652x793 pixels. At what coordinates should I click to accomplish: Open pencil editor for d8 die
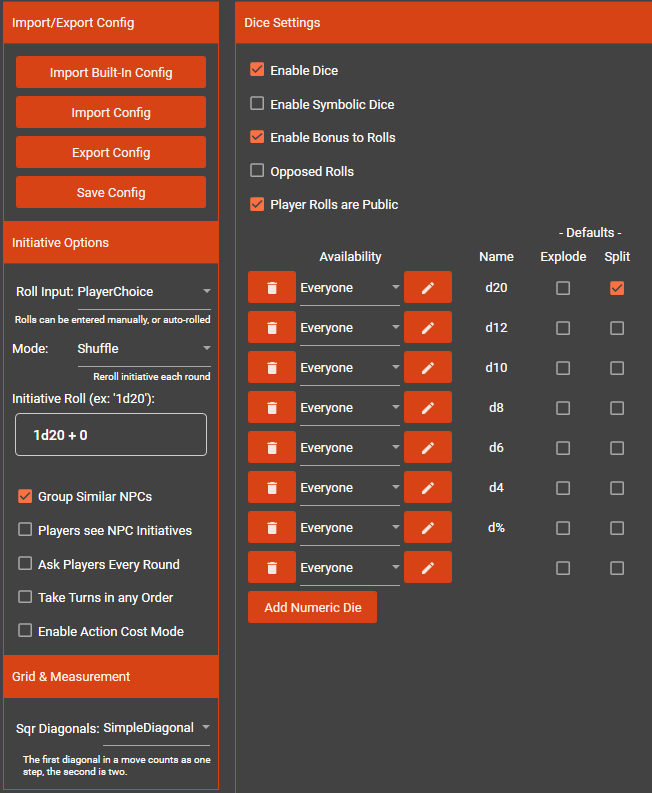click(x=428, y=407)
